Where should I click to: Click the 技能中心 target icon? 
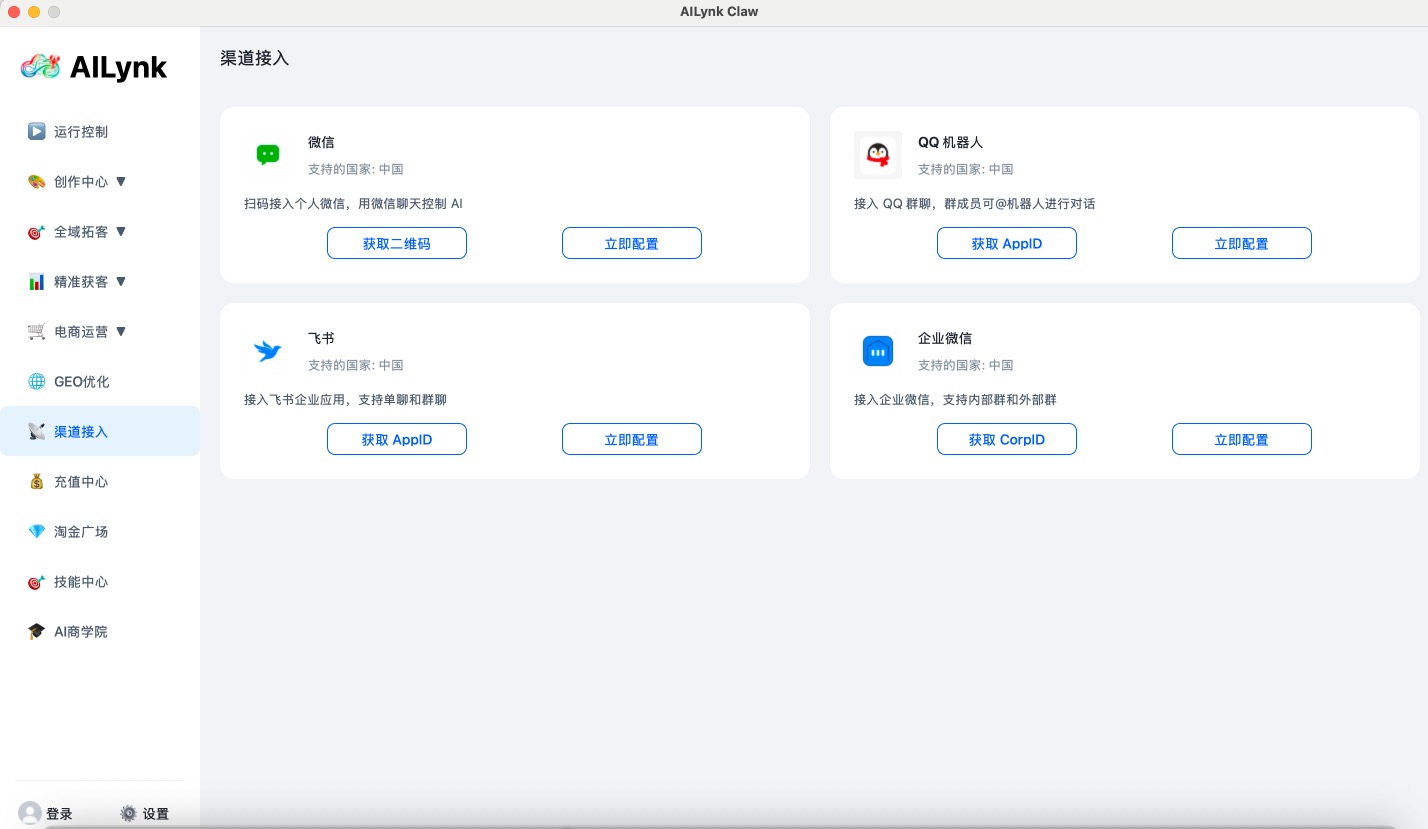(36, 581)
